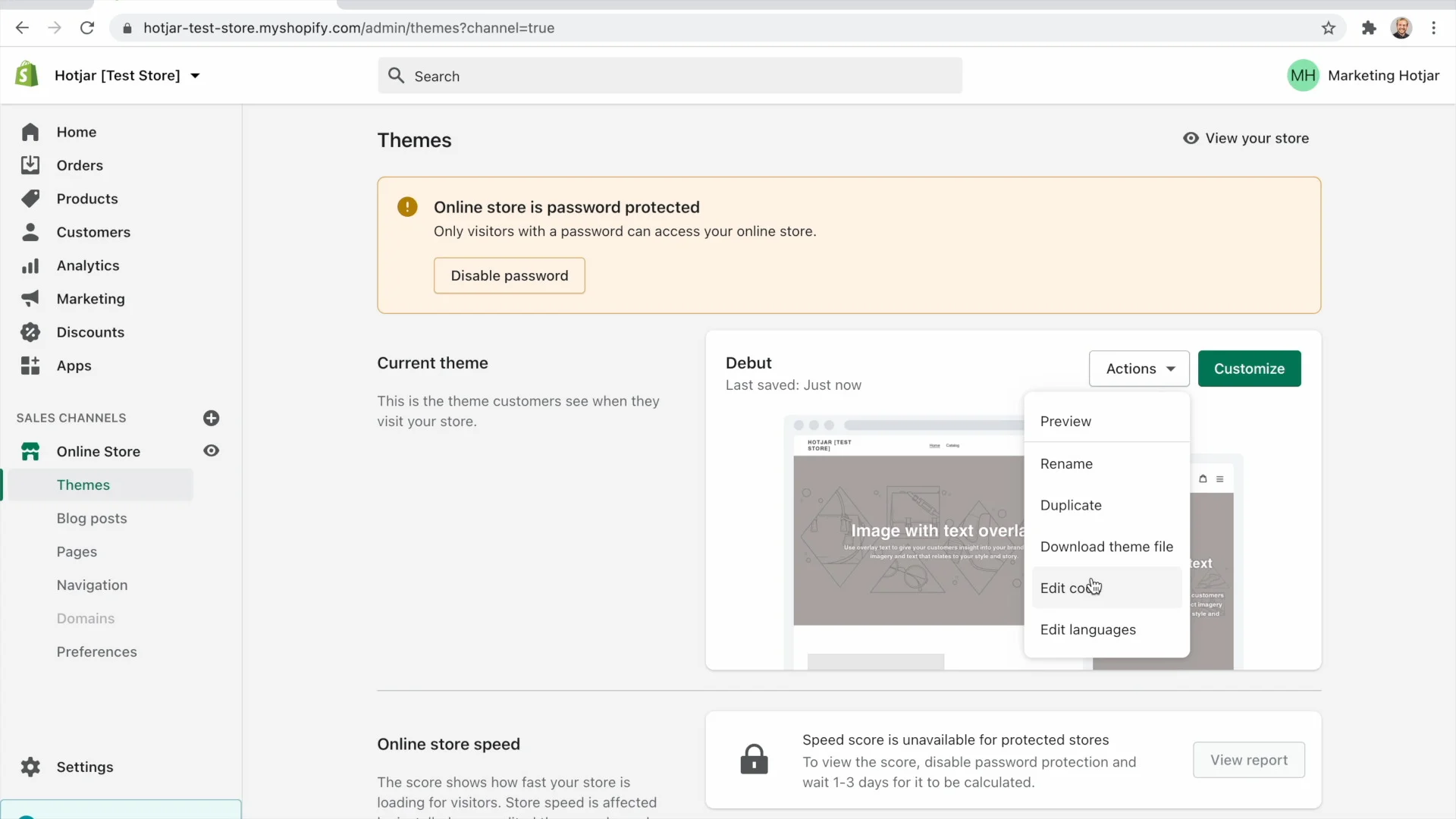This screenshot has height=819, width=1456.
Task: Click the Disable password button
Action: tap(509, 275)
